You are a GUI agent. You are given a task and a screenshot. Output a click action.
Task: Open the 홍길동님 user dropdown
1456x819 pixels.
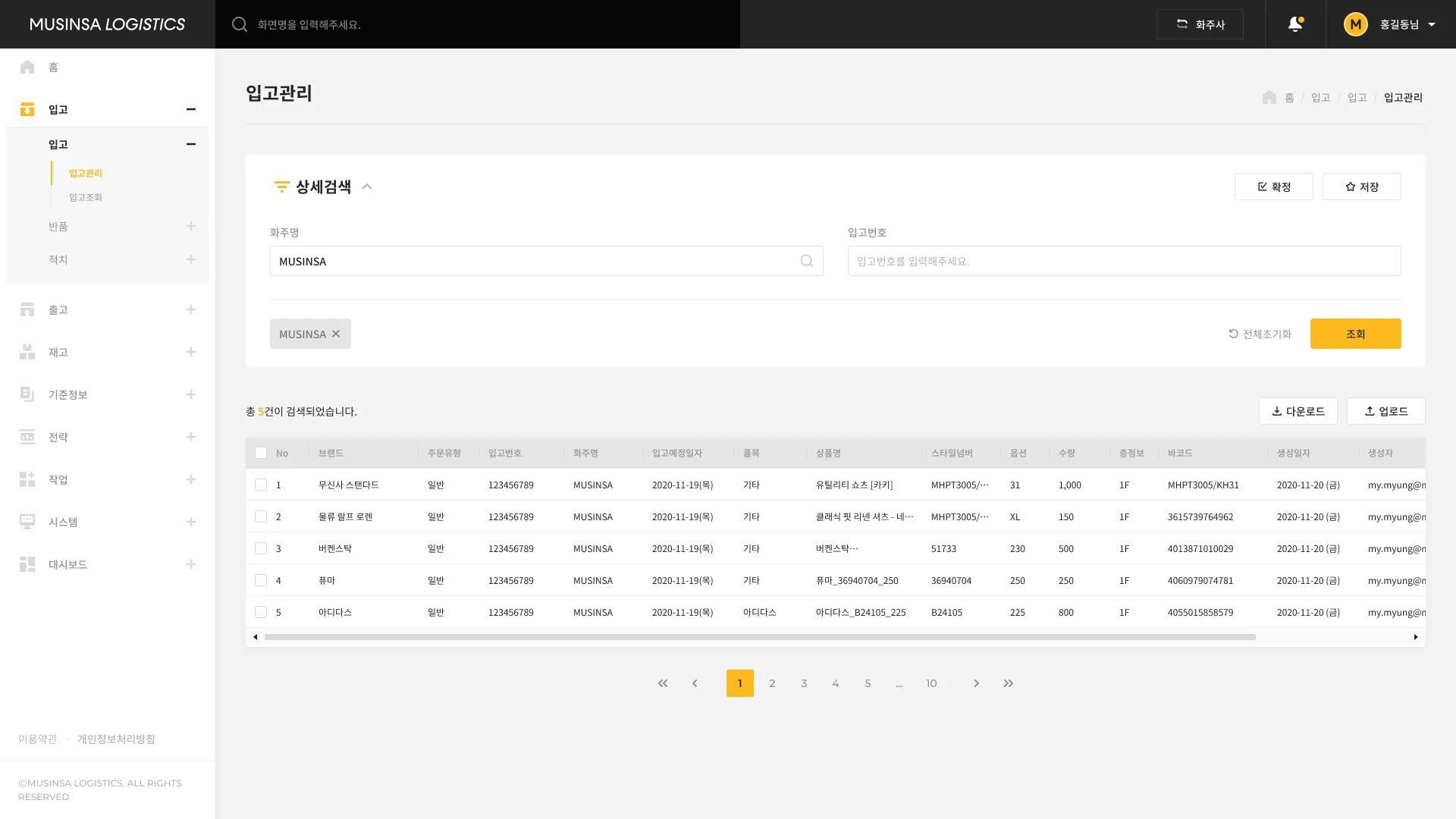(x=1431, y=24)
